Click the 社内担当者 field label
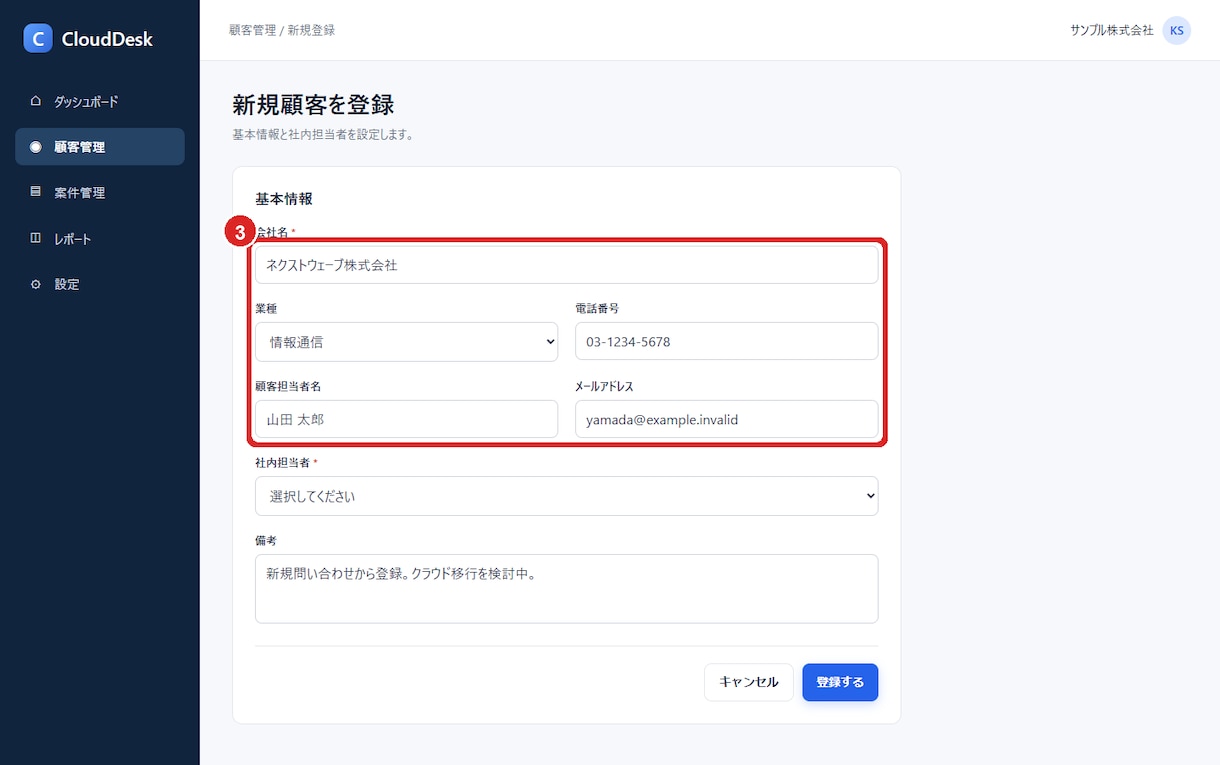Screen dimensions: 1220x765 pos(283,463)
